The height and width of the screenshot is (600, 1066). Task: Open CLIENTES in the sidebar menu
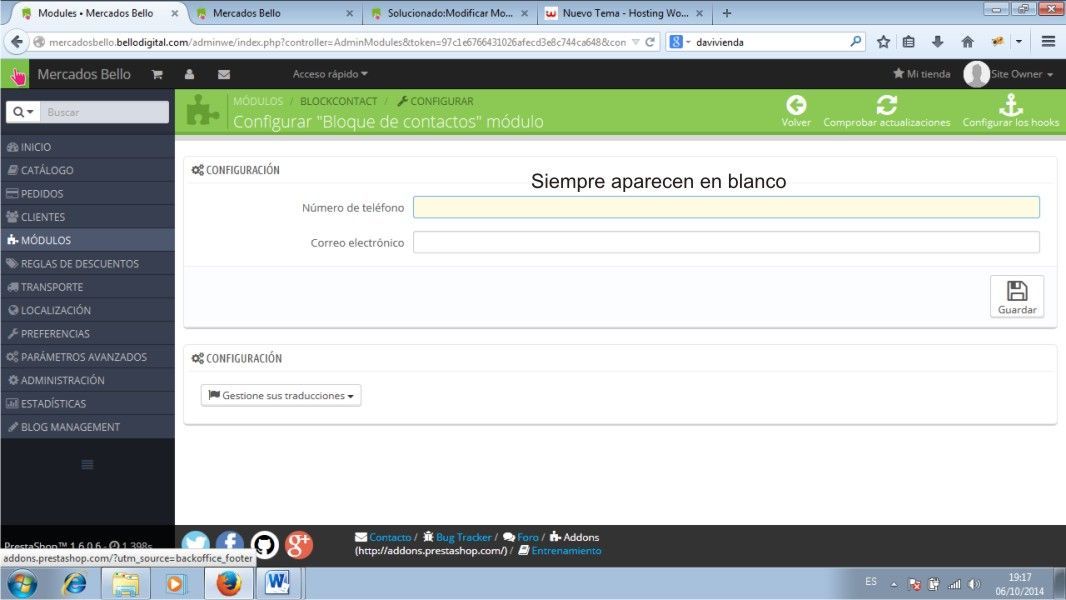pyautogui.click(x=87, y=217)
